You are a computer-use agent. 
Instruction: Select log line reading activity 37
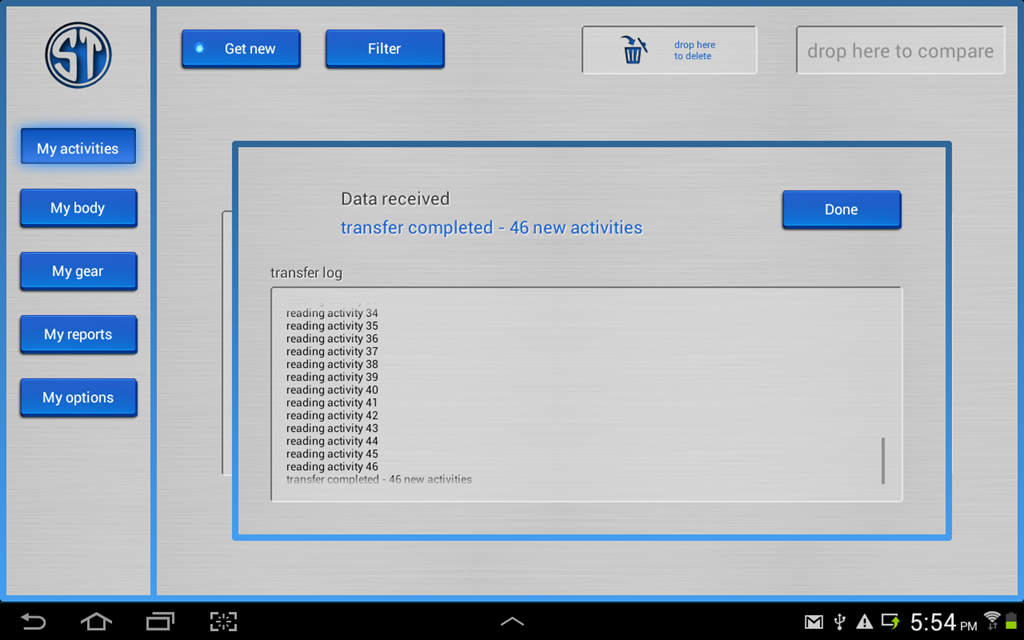click(332, 351)
